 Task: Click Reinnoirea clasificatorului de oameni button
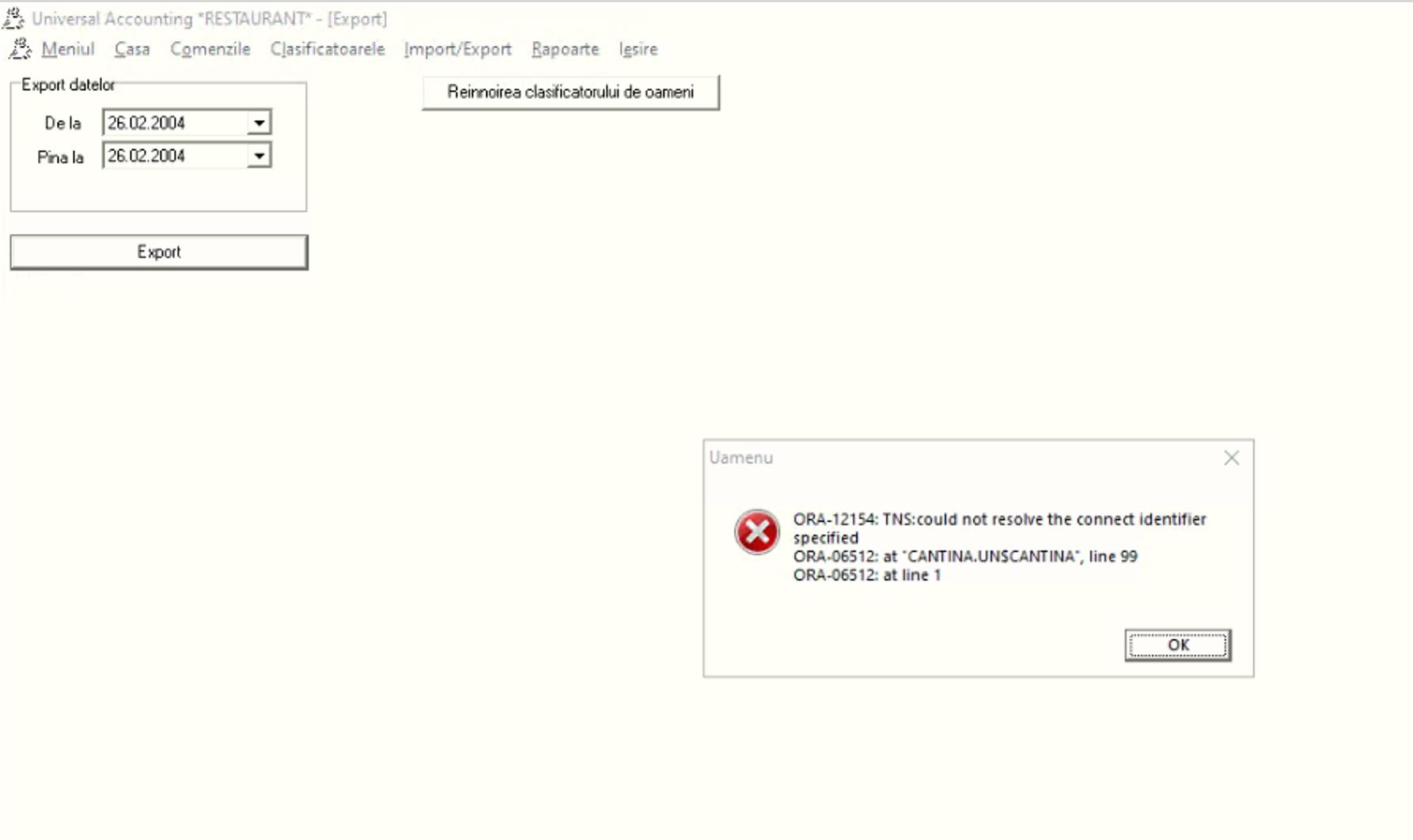pyautogui.click(x=570, y=93)
